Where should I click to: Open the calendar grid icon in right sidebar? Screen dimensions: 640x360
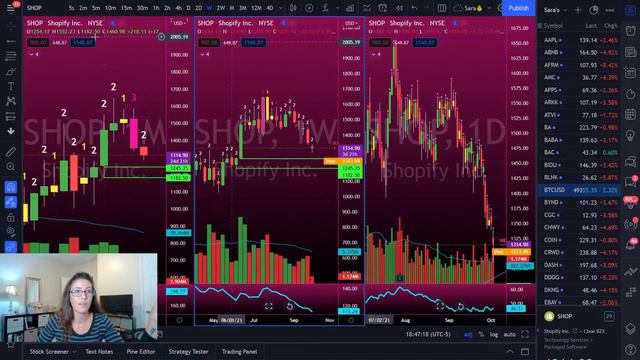[630, 114]
